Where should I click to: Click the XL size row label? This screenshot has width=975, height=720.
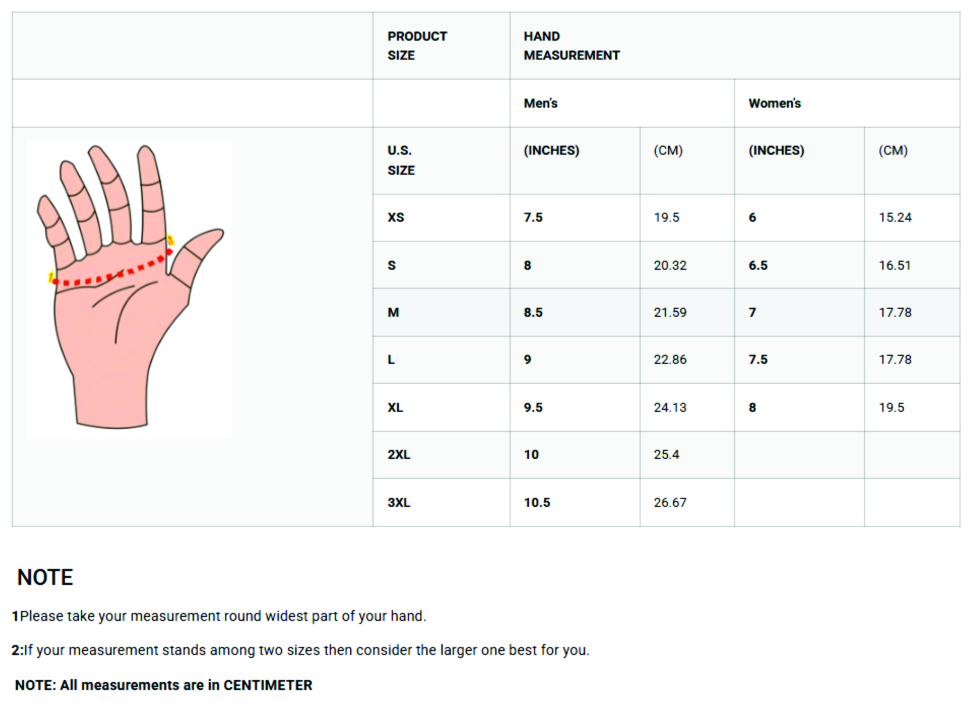396,408
